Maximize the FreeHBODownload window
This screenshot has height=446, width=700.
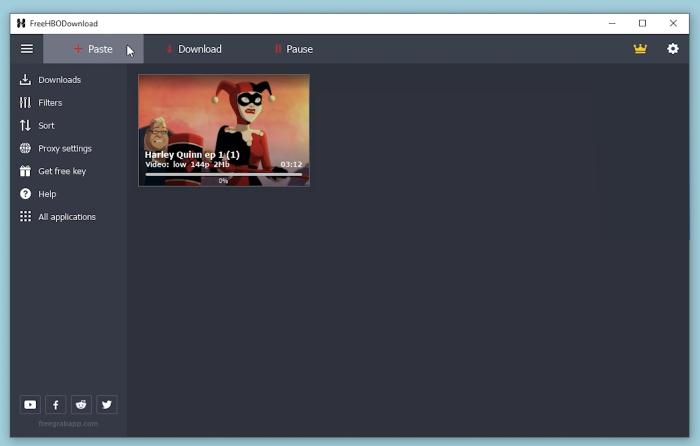642,23
